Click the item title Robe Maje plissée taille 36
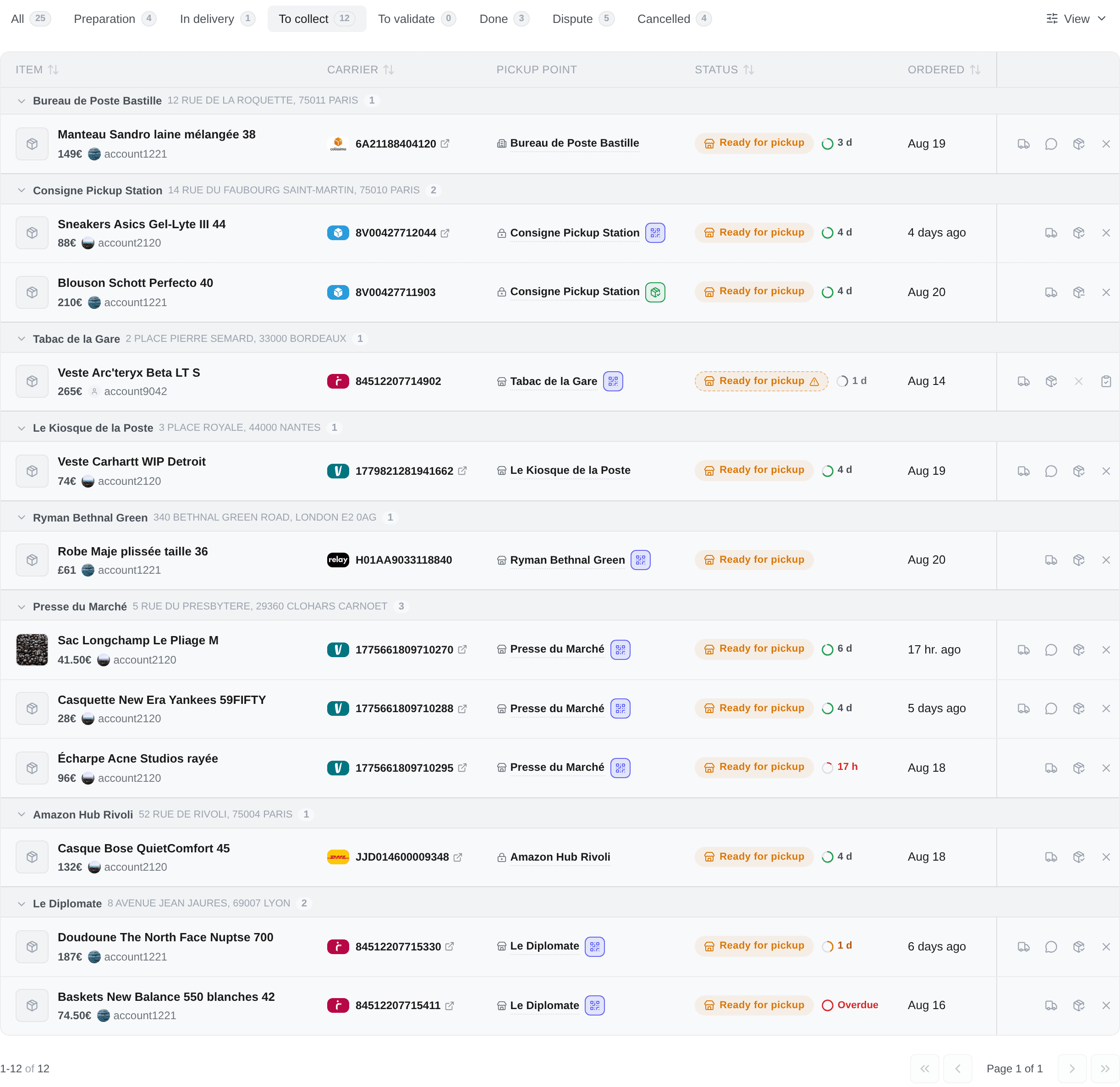 132,551
